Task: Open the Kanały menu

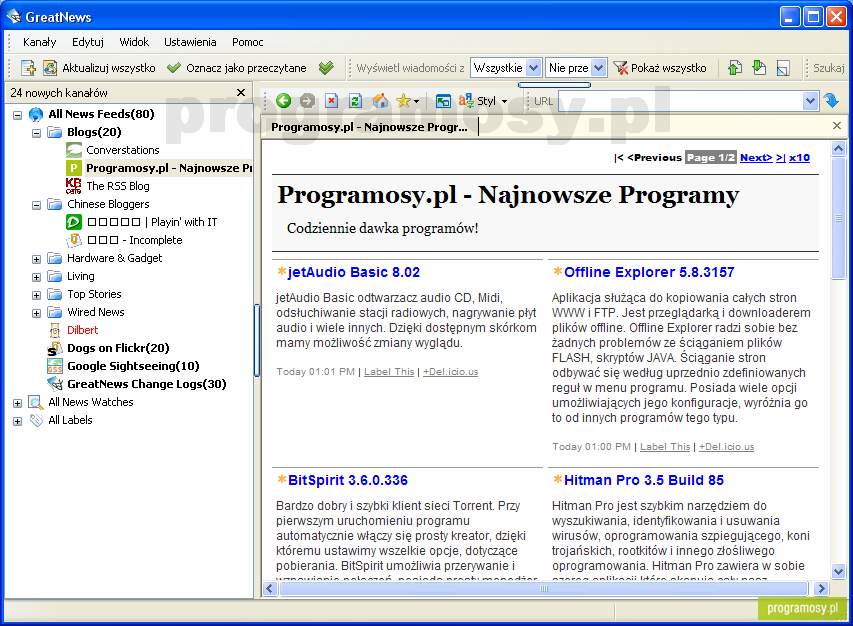Action: 40,42
